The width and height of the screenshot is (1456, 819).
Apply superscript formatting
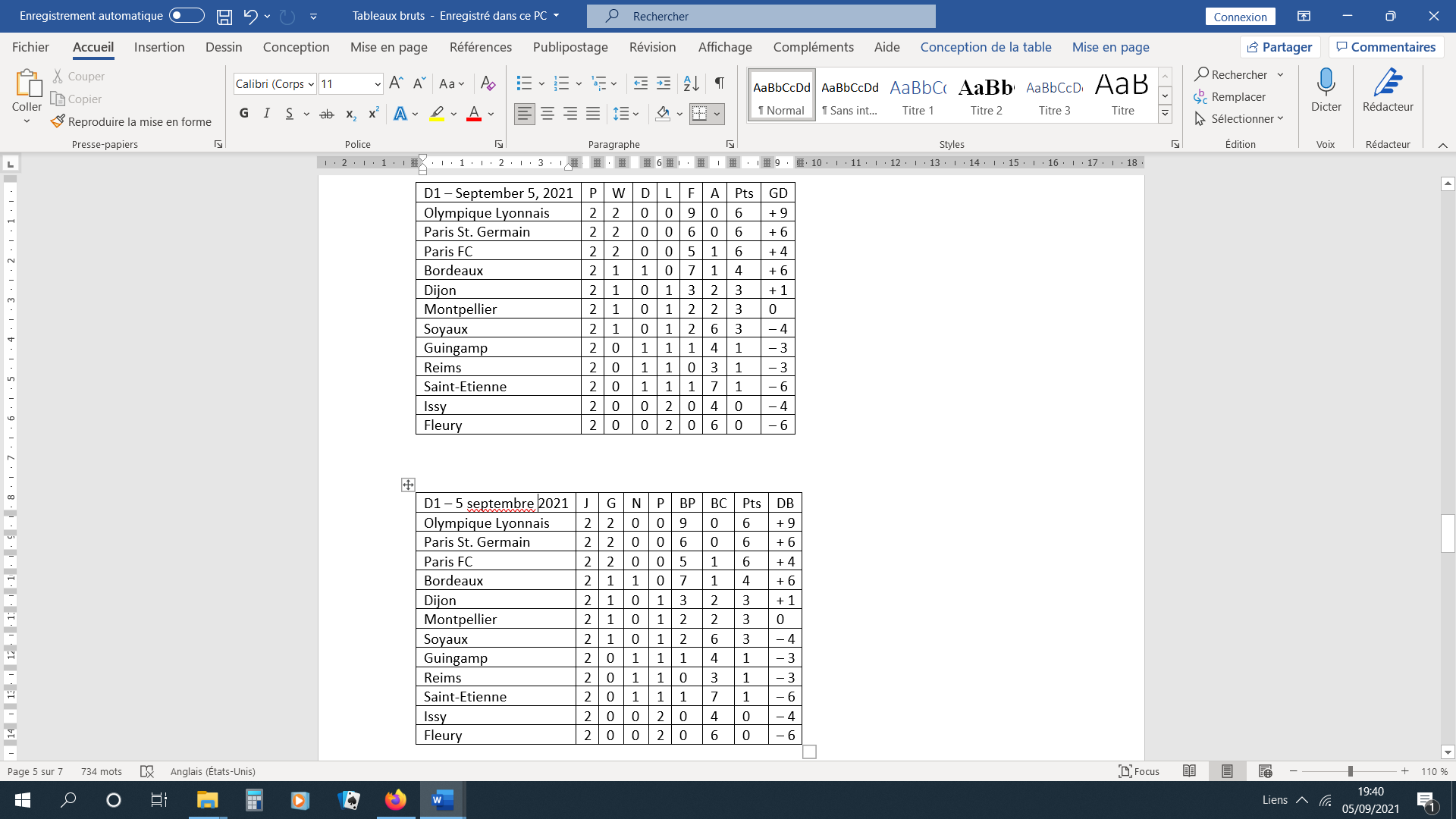(373, 114)
